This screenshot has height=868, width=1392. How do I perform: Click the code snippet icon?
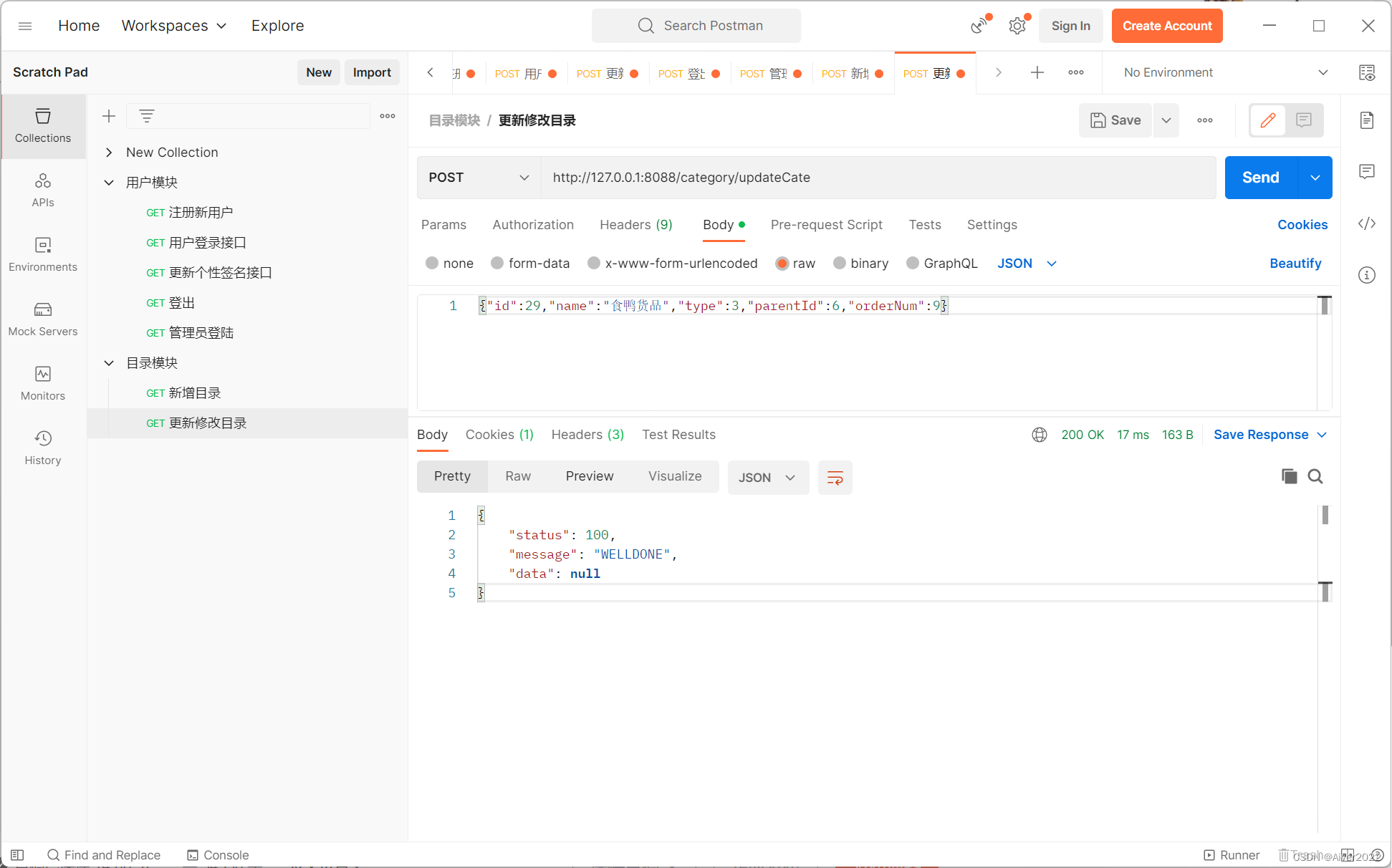[x=1366, y=223]
